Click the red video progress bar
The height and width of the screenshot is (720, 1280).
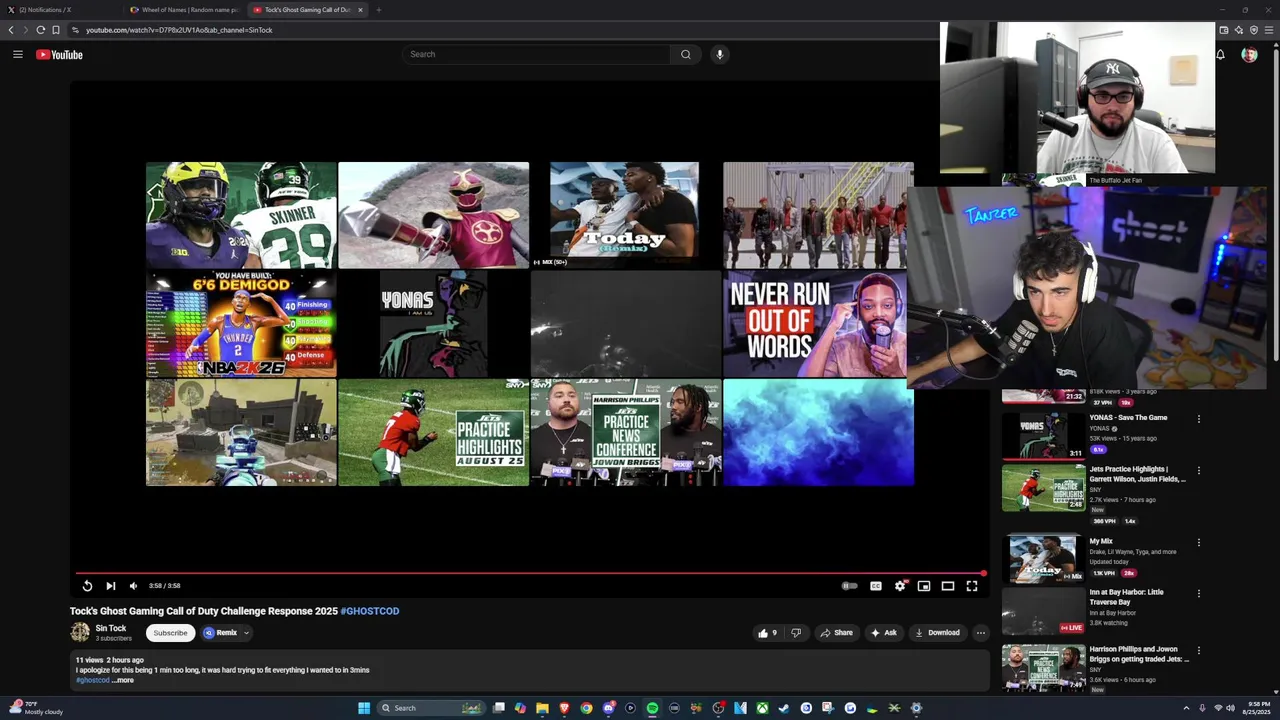(x=530, y=574)
